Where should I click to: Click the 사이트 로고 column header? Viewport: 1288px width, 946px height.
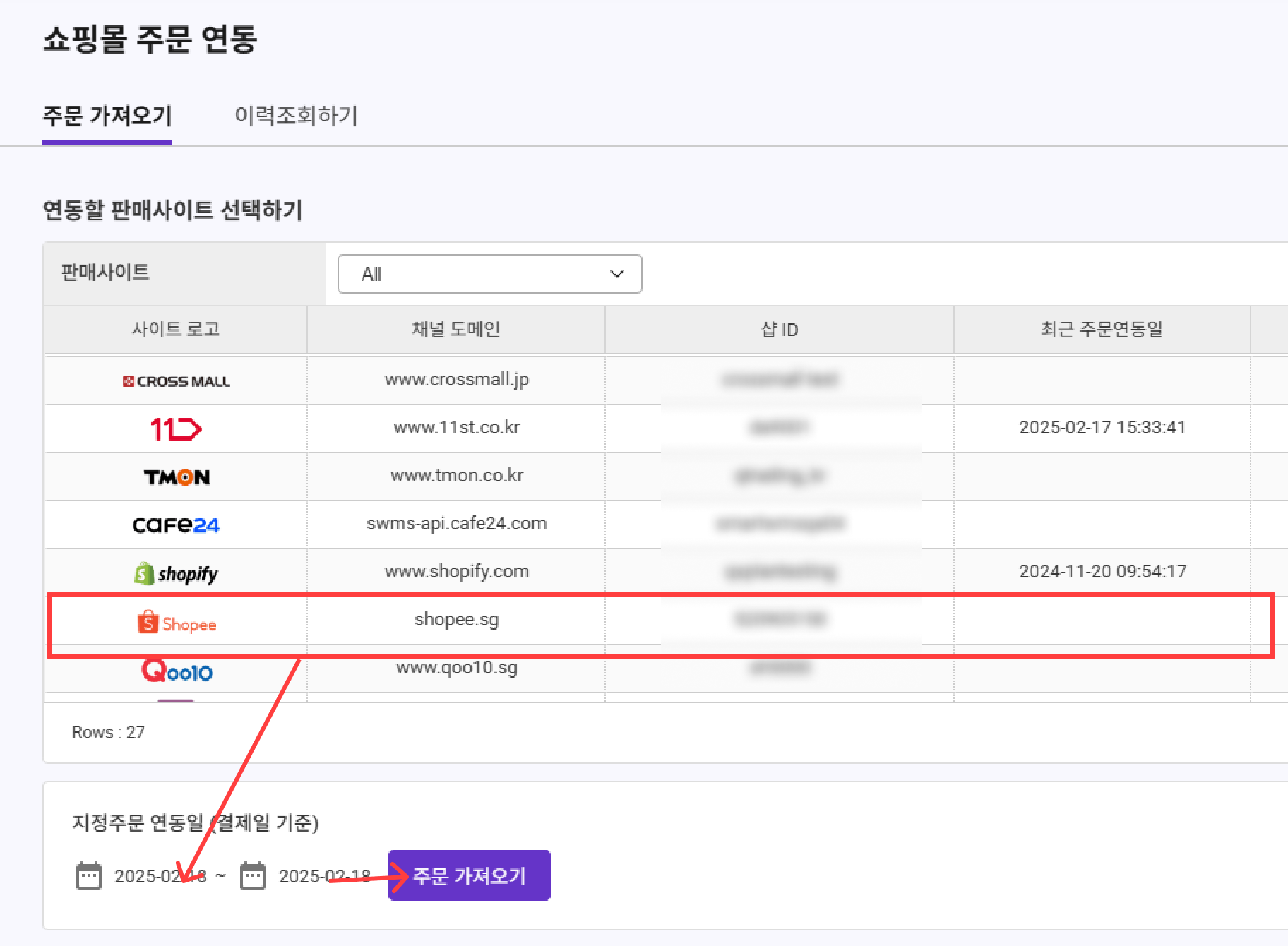(176, 329)
